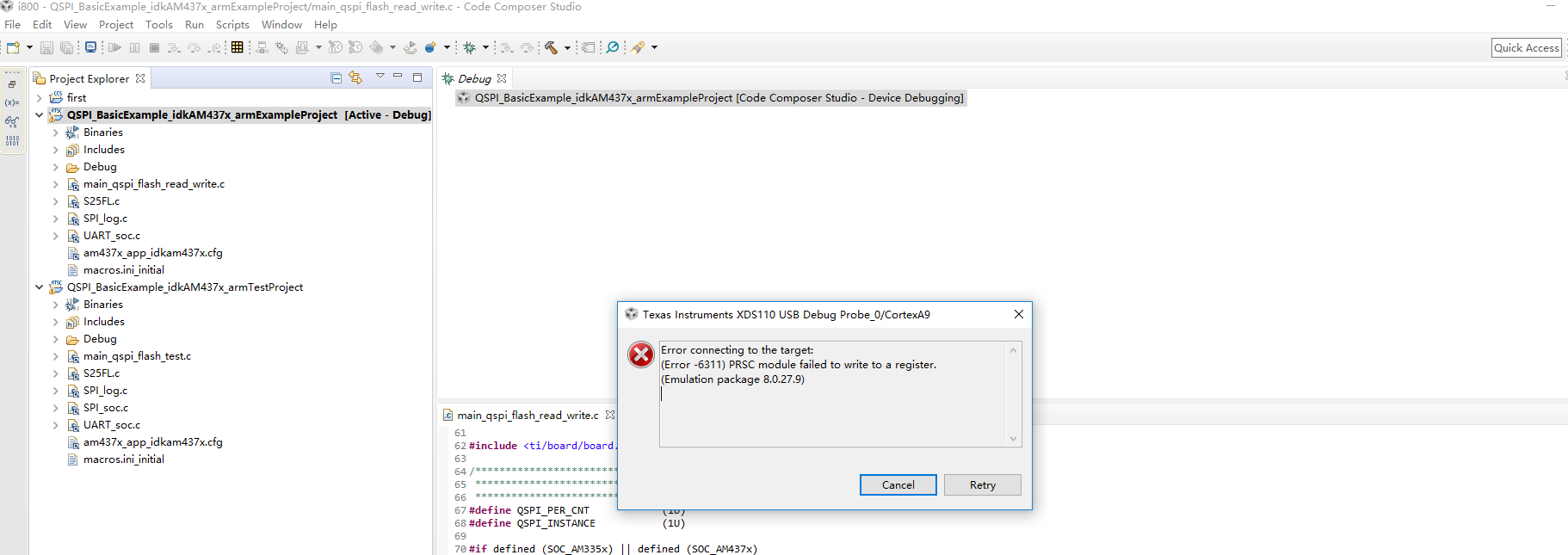The image size is (1568, 555).
Task: Click the Connect Target toolbar icon
Action: coord(262,47)
